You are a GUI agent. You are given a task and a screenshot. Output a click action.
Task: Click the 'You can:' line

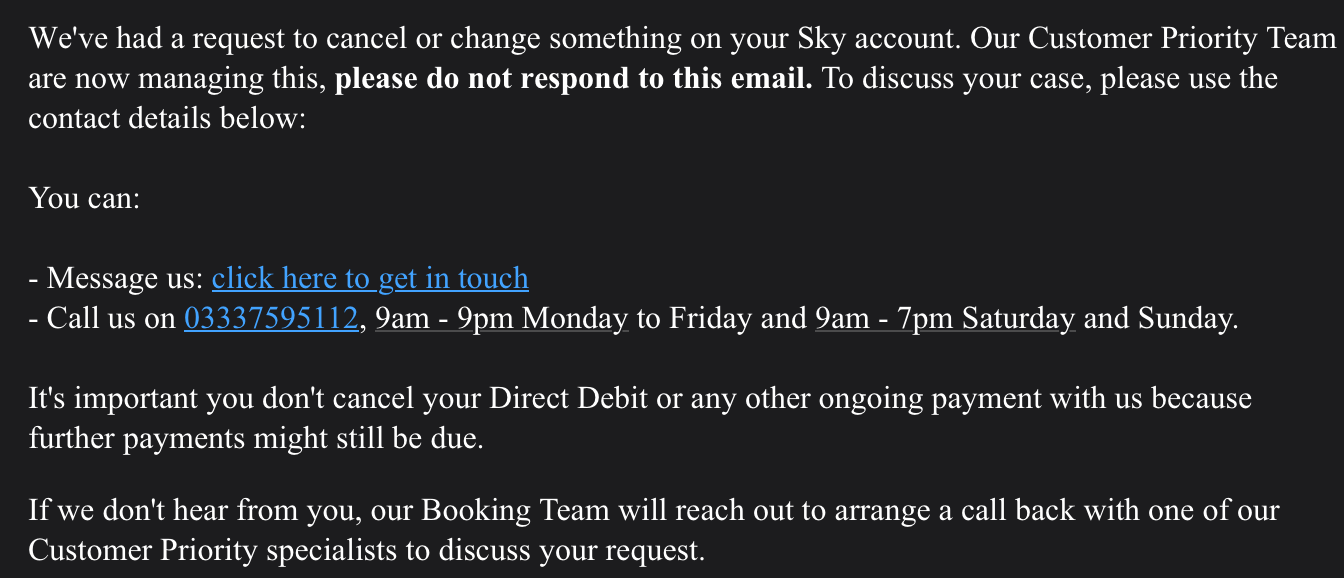click(x=84, y=198)
